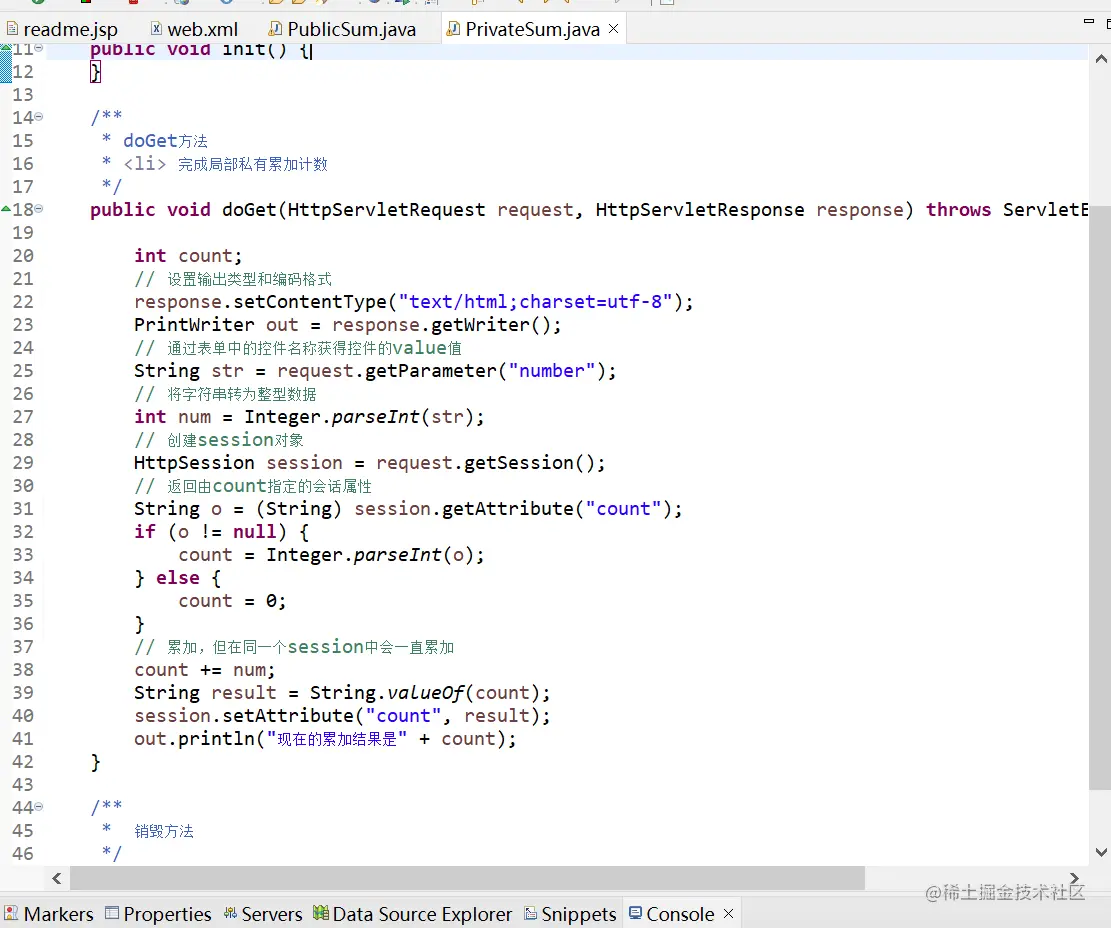Open the Properties view tab
Image resolution: width=1111 pixels, height=928 pixels.
pyautogui.click(x=158, y=915)
